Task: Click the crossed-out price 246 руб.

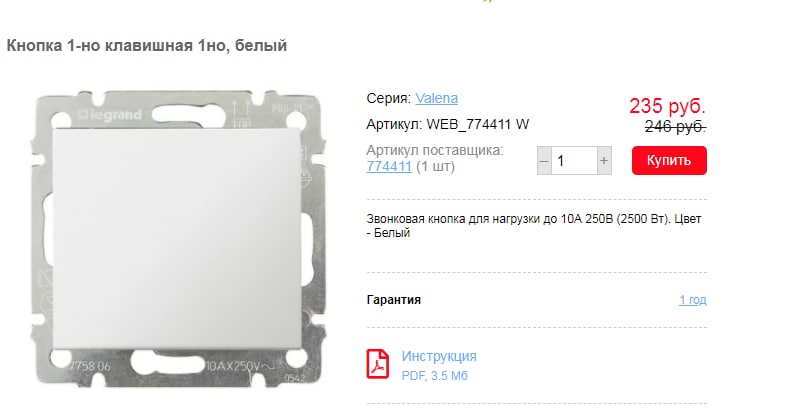Action: [675, 127]
